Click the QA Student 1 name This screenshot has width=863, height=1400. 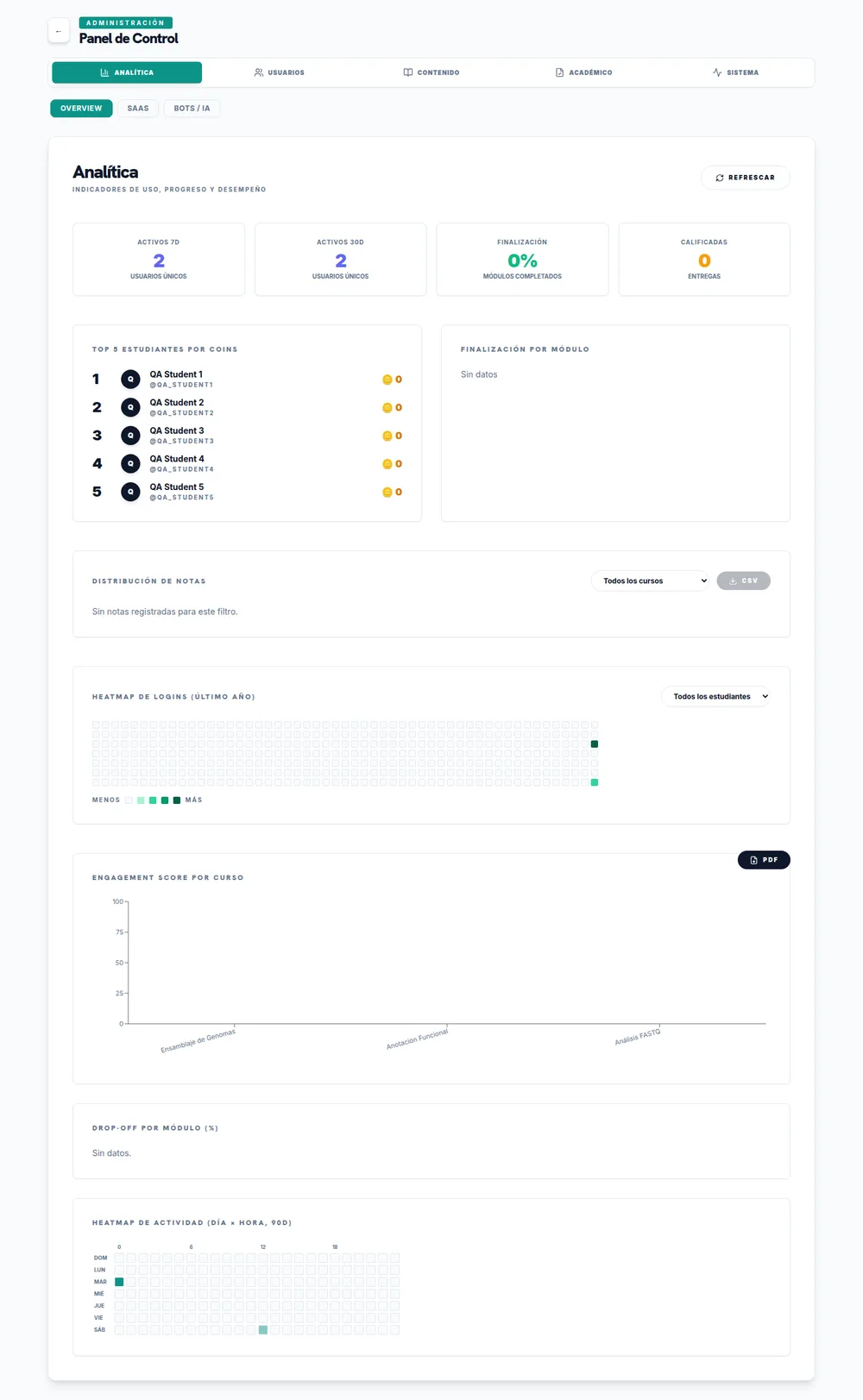[176, 374]
